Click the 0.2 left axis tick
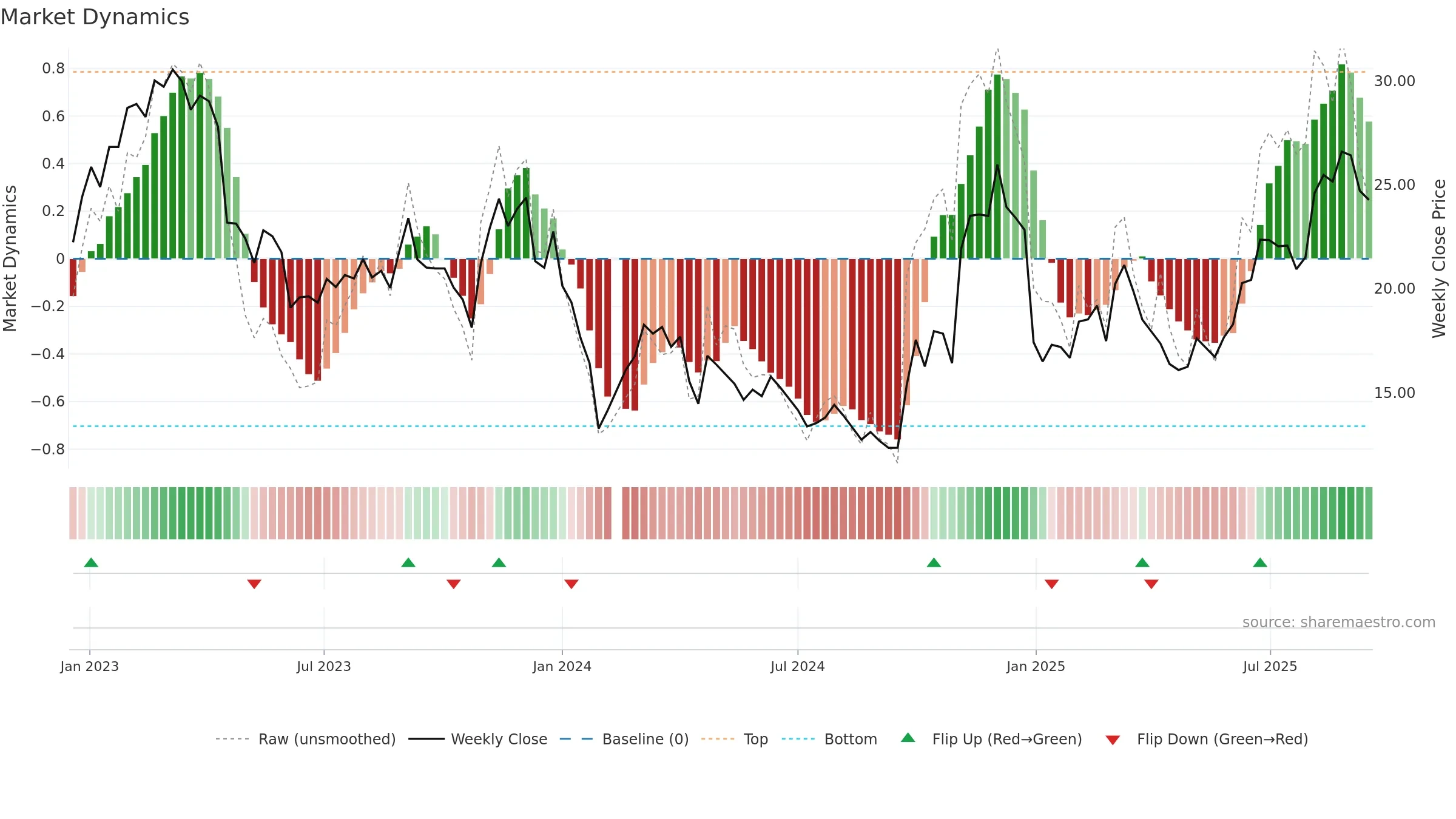1456x819 pixels. (x=53, y=211)
